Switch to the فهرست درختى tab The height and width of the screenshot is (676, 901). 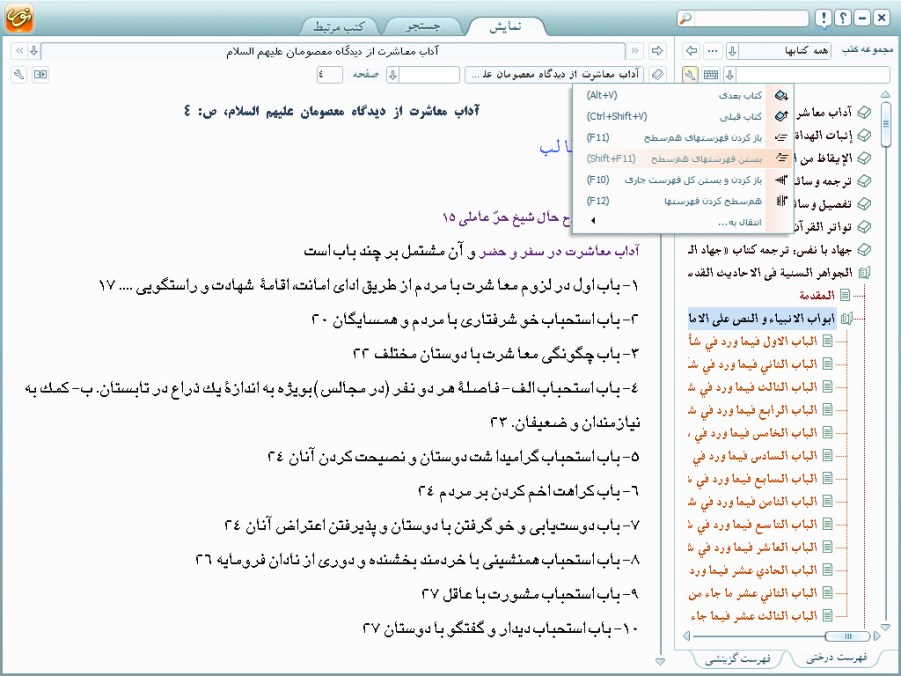837,658
